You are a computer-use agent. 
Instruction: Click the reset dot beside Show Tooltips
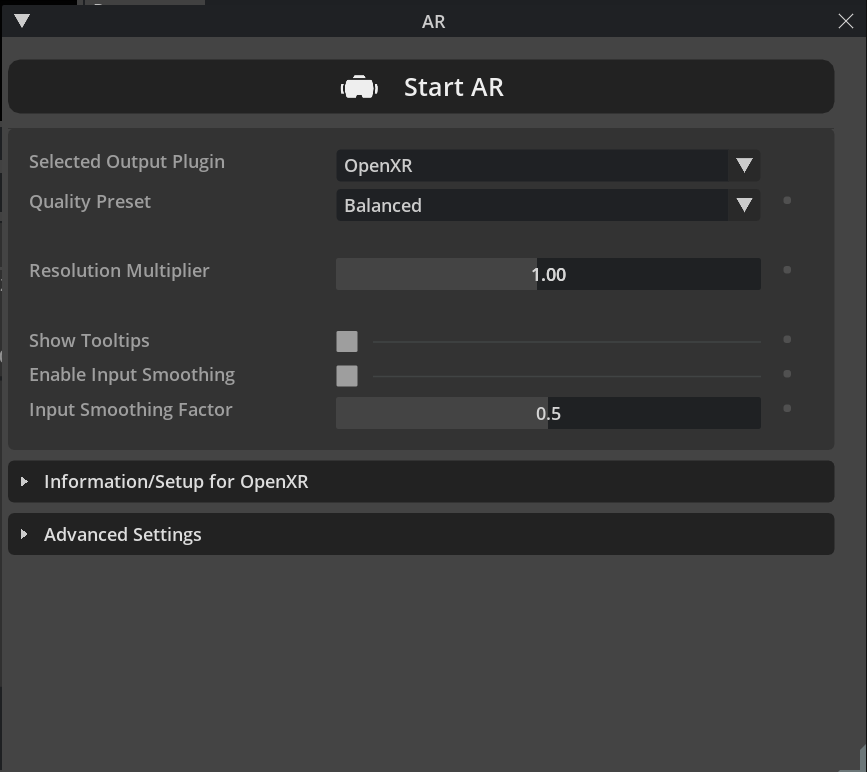[787, 340]
